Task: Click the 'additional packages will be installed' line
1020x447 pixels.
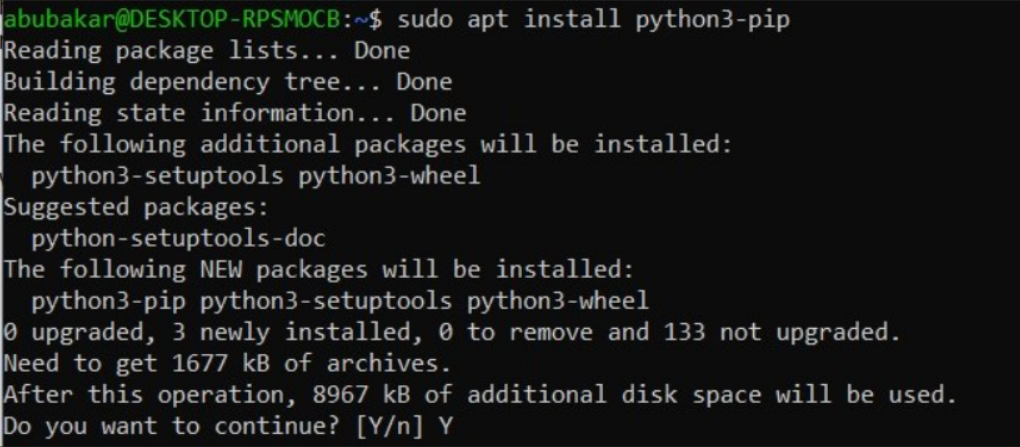Action: tap(368, 144)
